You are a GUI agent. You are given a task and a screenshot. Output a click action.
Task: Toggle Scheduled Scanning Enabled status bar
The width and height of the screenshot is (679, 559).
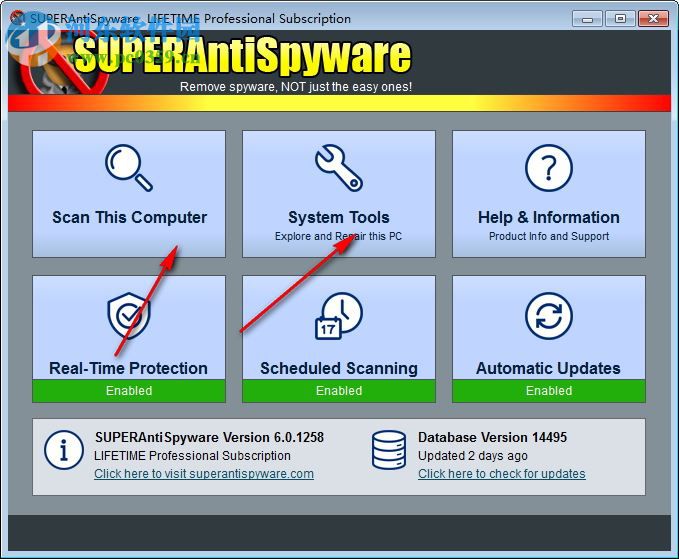(x=339, y=391)
